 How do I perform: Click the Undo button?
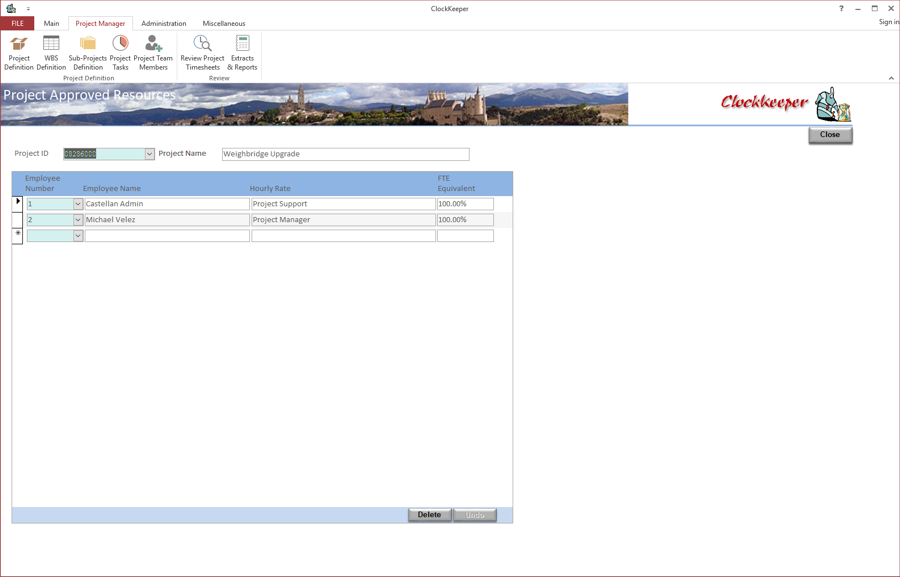click(475, 514)
